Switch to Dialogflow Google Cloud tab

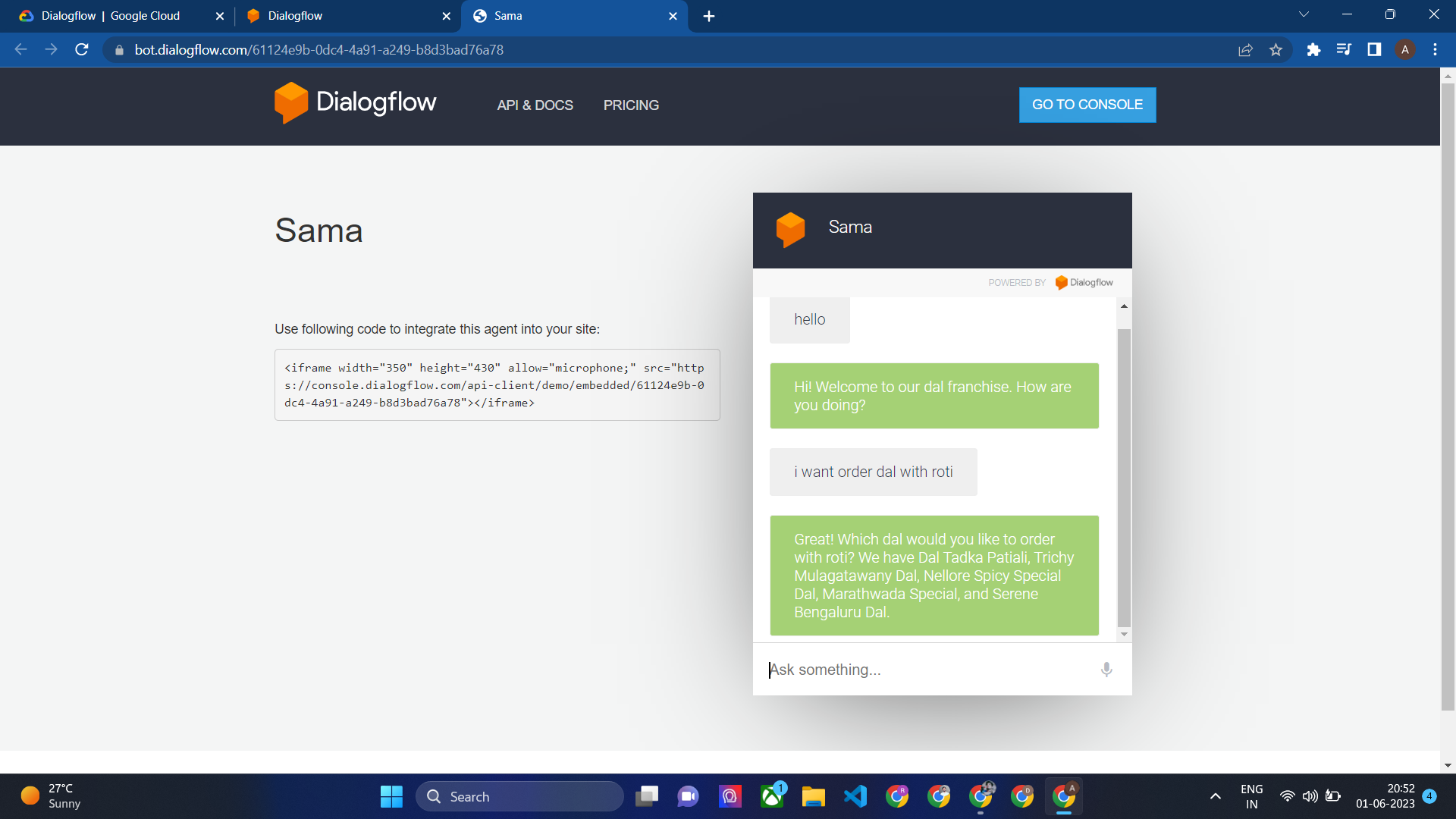click(111, 16)
